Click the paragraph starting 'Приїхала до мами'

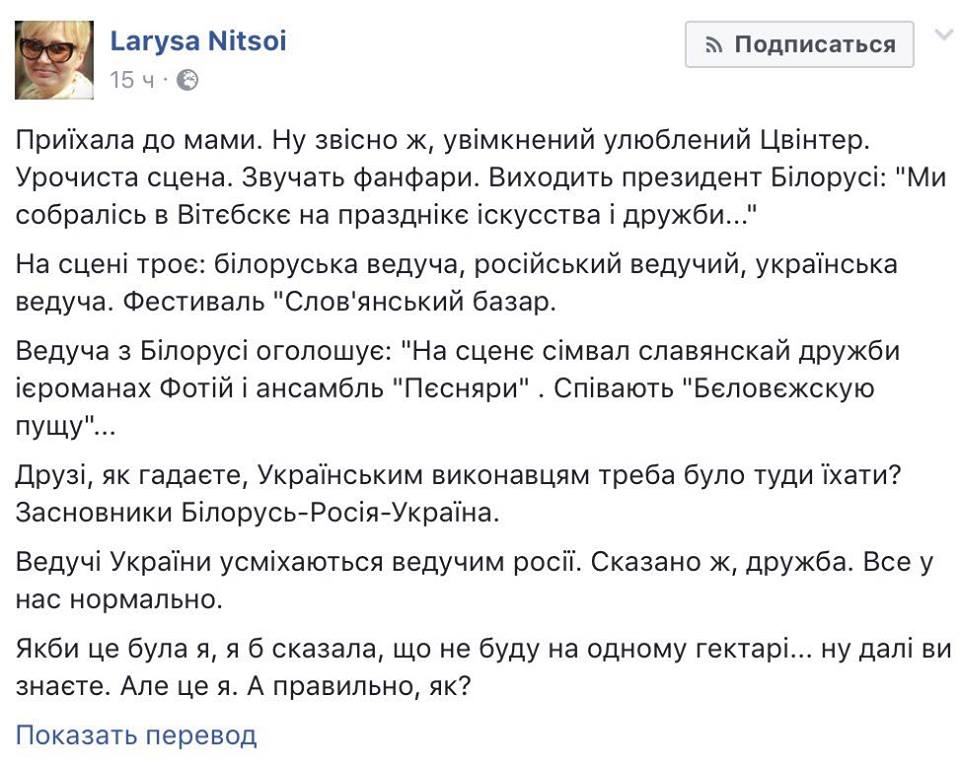(481, 178)
